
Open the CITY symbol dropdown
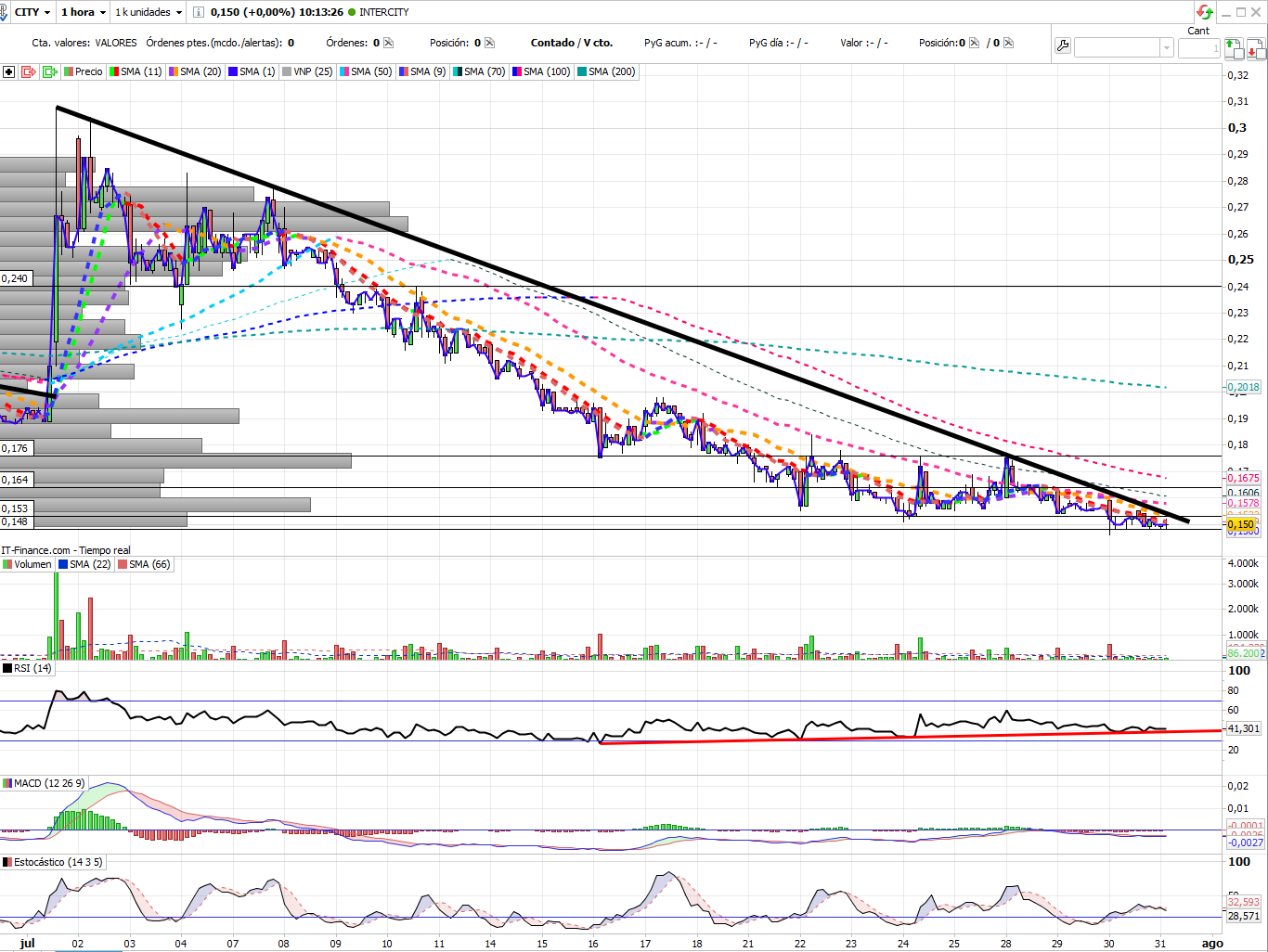(x=32, y=12)
